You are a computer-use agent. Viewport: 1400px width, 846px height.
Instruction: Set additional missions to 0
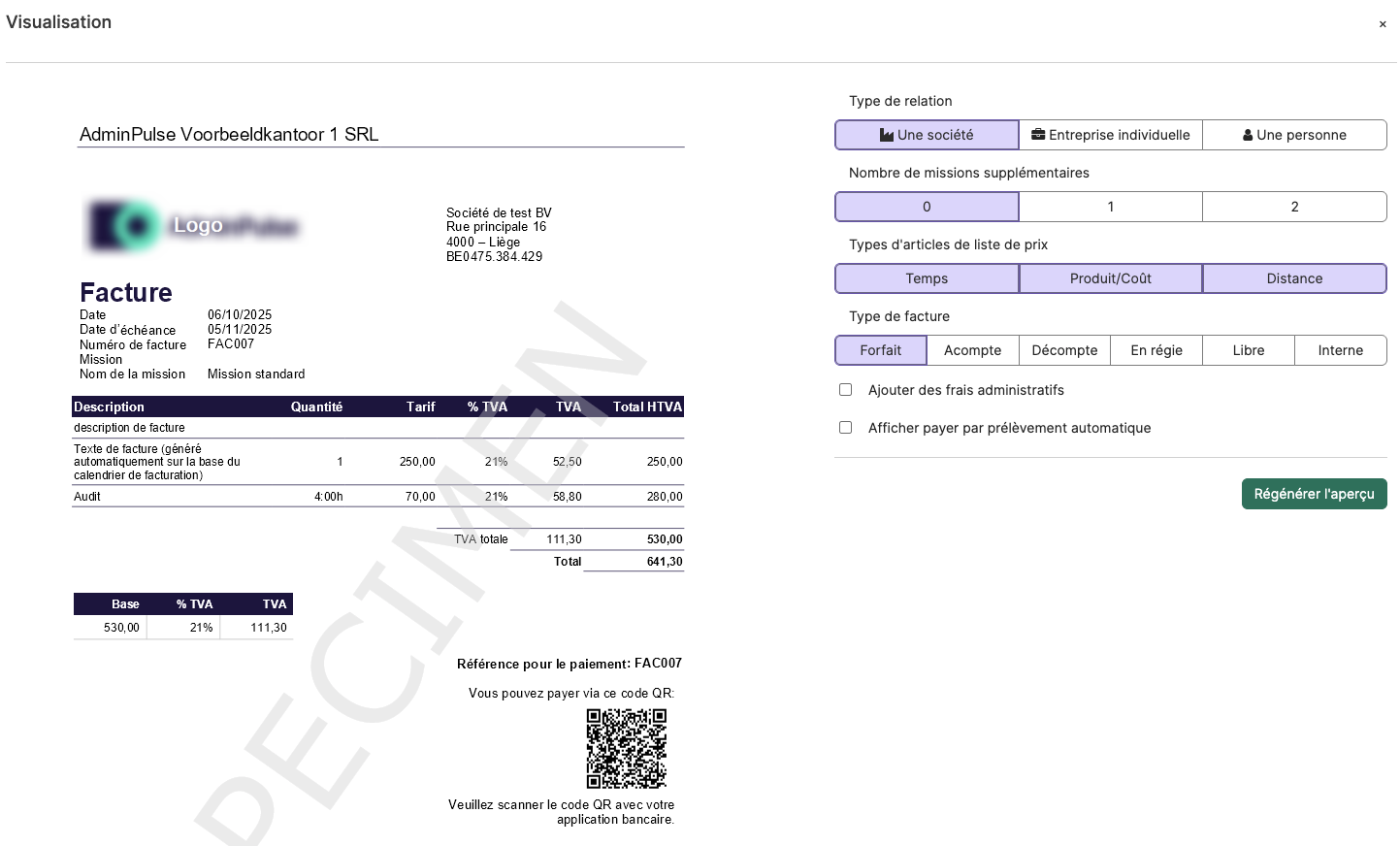point(927,207)
